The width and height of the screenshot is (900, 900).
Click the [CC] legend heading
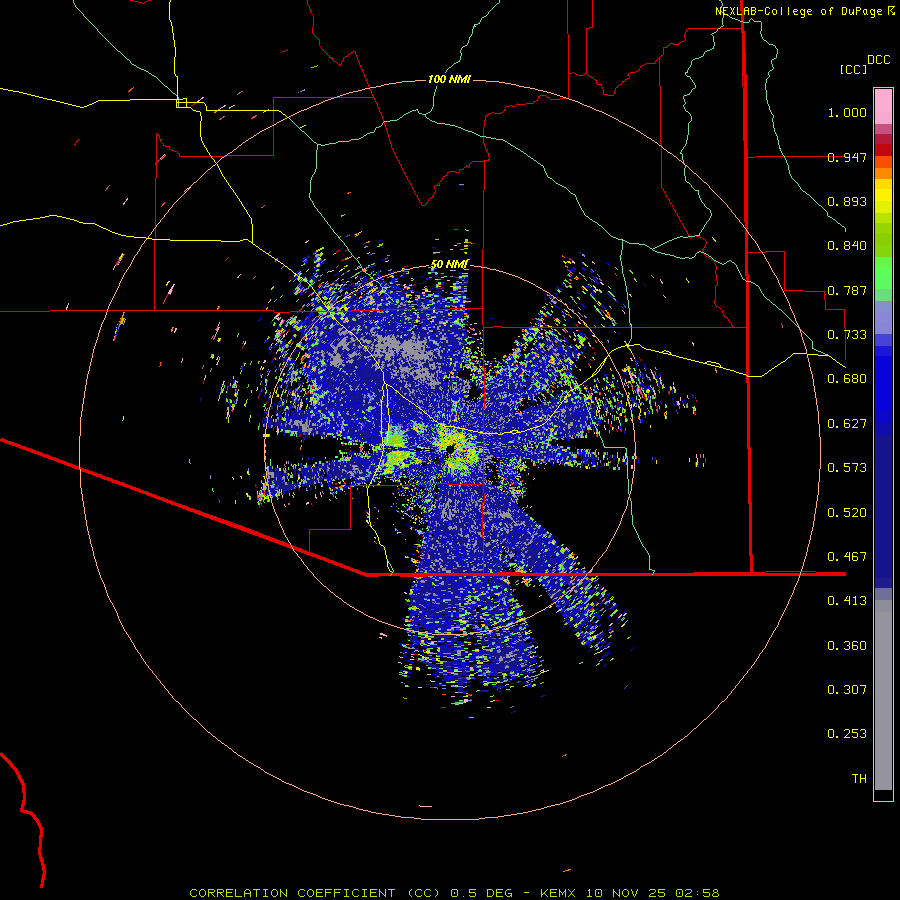[x=854, y=69]
